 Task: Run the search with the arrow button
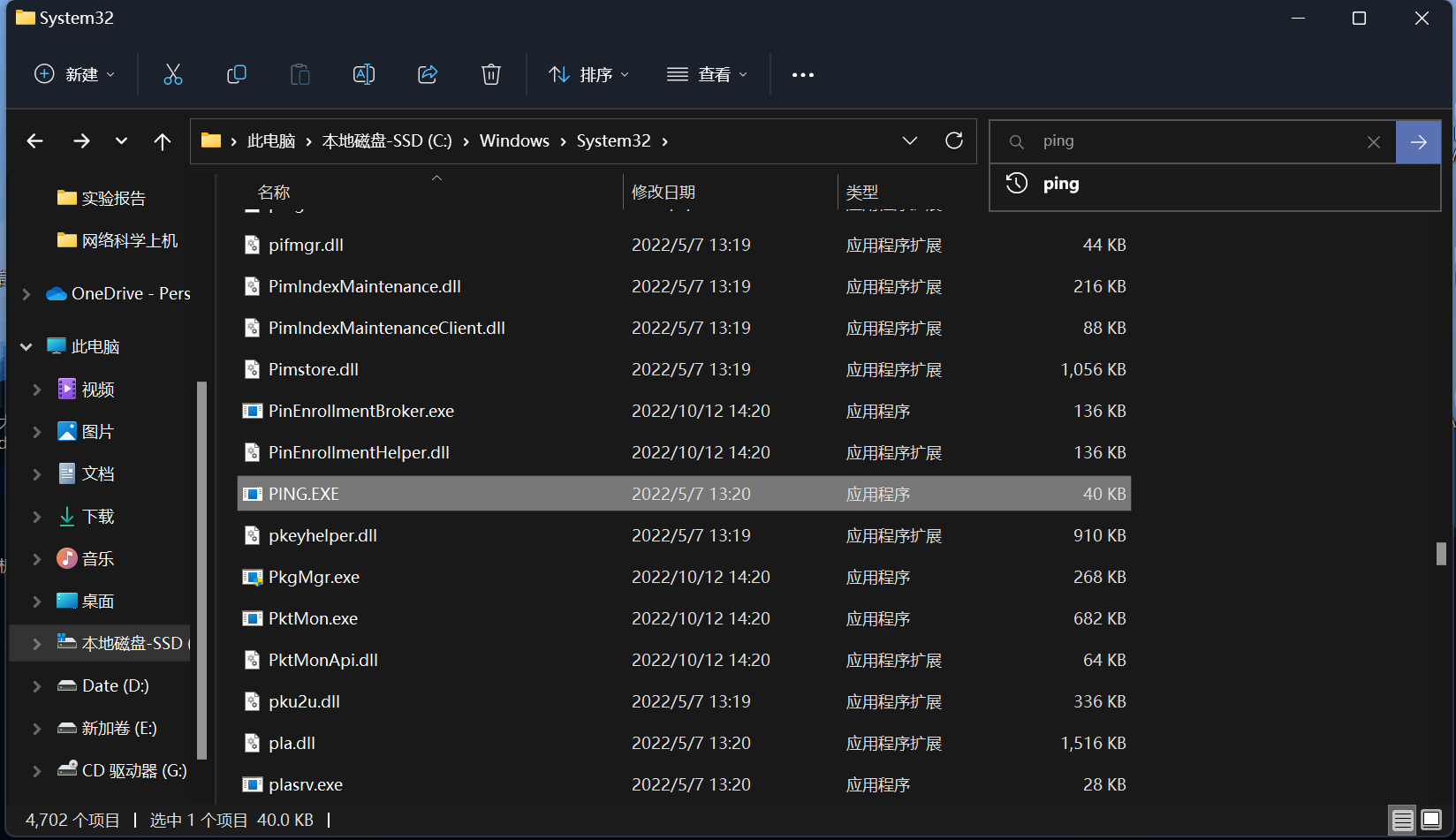point(1419,142)
